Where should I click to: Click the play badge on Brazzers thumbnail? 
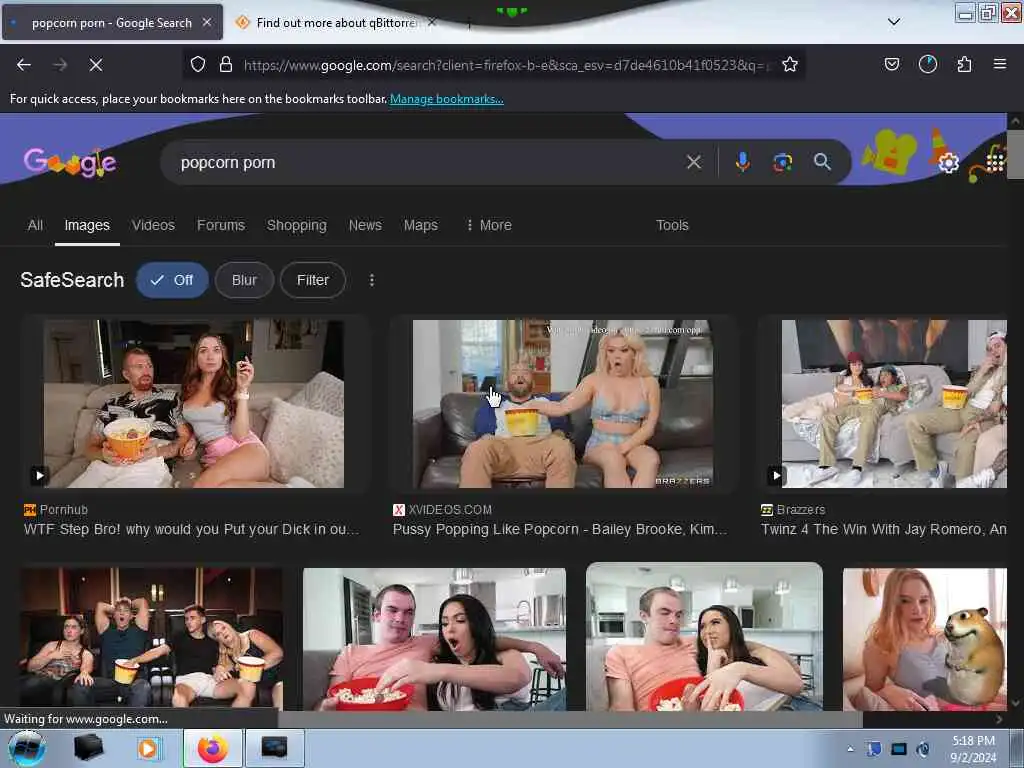click(x=775, y=475)
